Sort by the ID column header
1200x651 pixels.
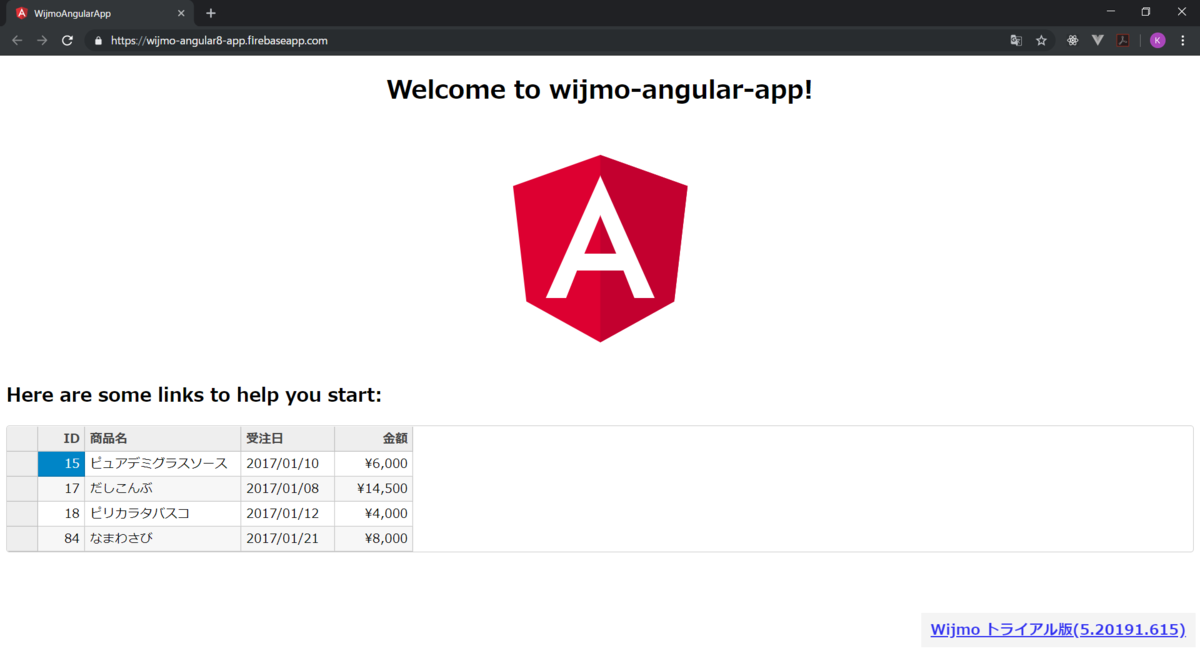pos(61,438)
